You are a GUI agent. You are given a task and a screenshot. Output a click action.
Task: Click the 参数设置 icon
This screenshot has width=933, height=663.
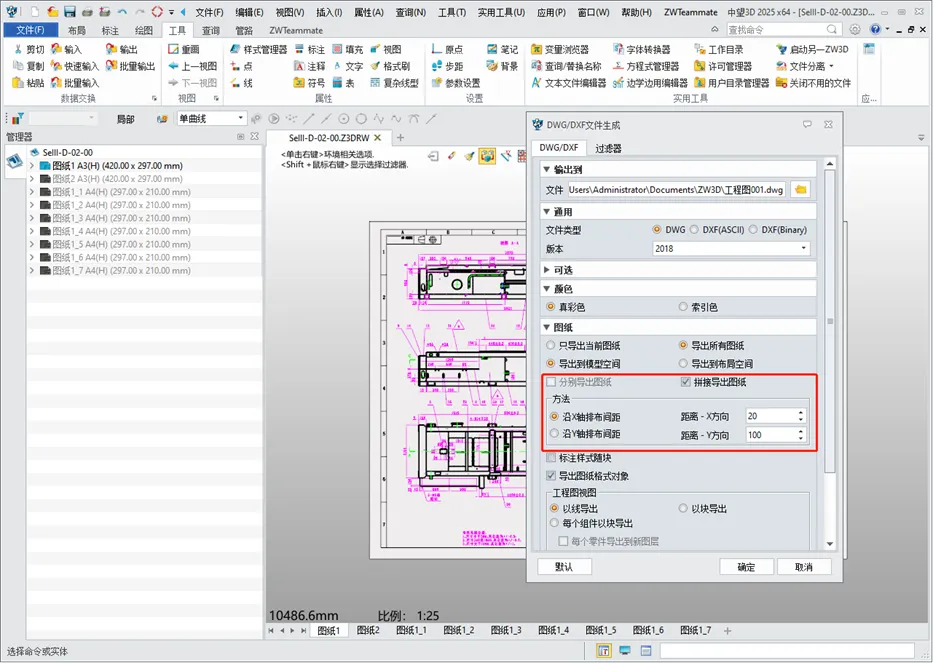coord(436,83)
